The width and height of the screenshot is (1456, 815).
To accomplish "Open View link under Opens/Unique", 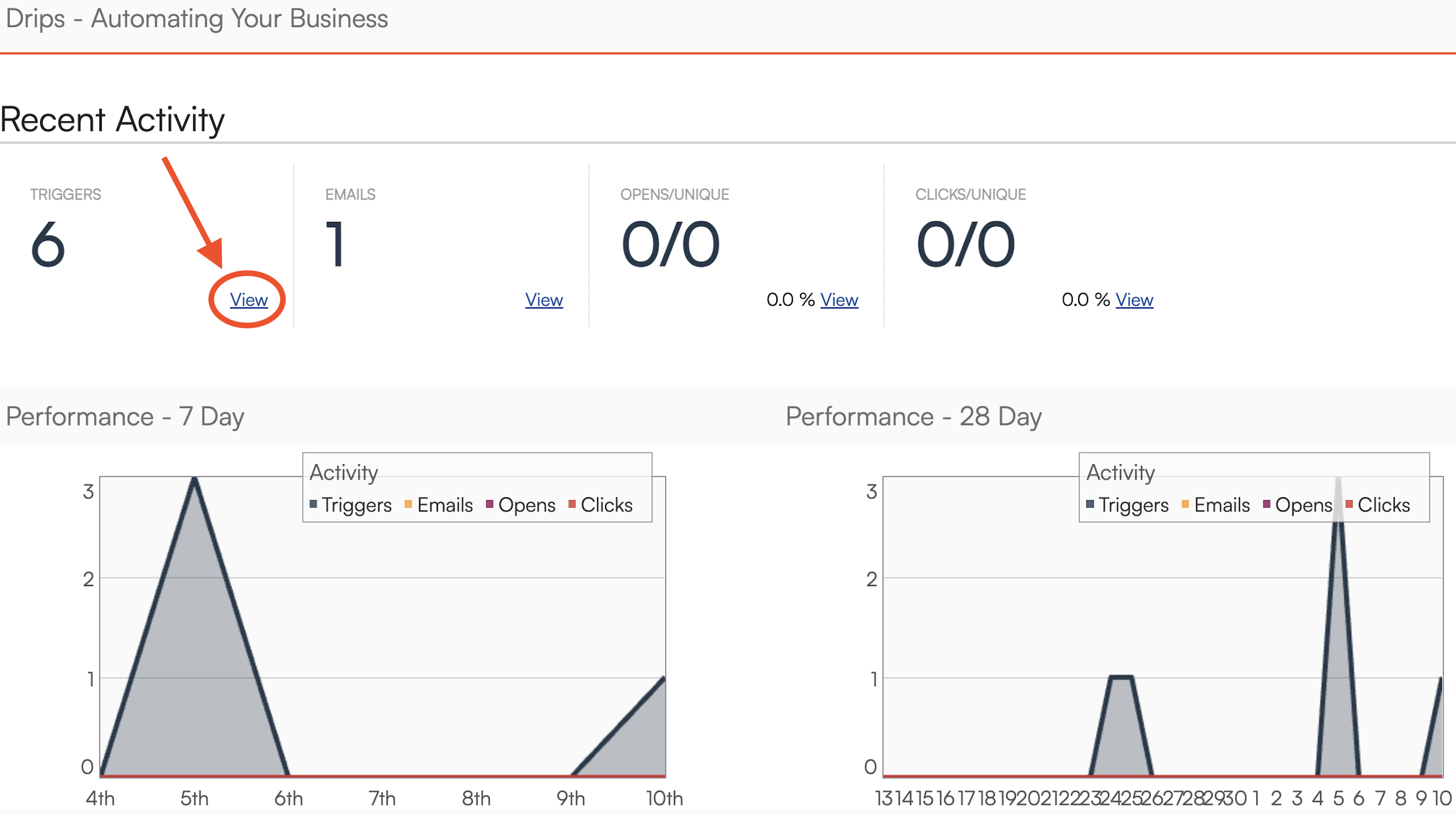I will pyautogui.click(x=839, y=300).
